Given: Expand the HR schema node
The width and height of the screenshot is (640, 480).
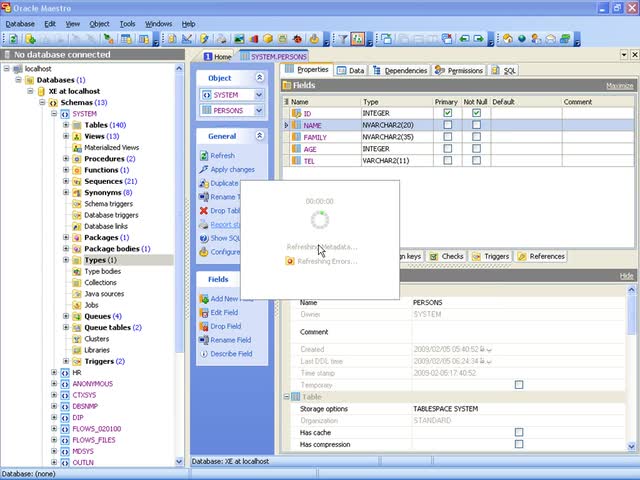Looking at the screenshot, I should pyautogui.click(x=54, y=372).
